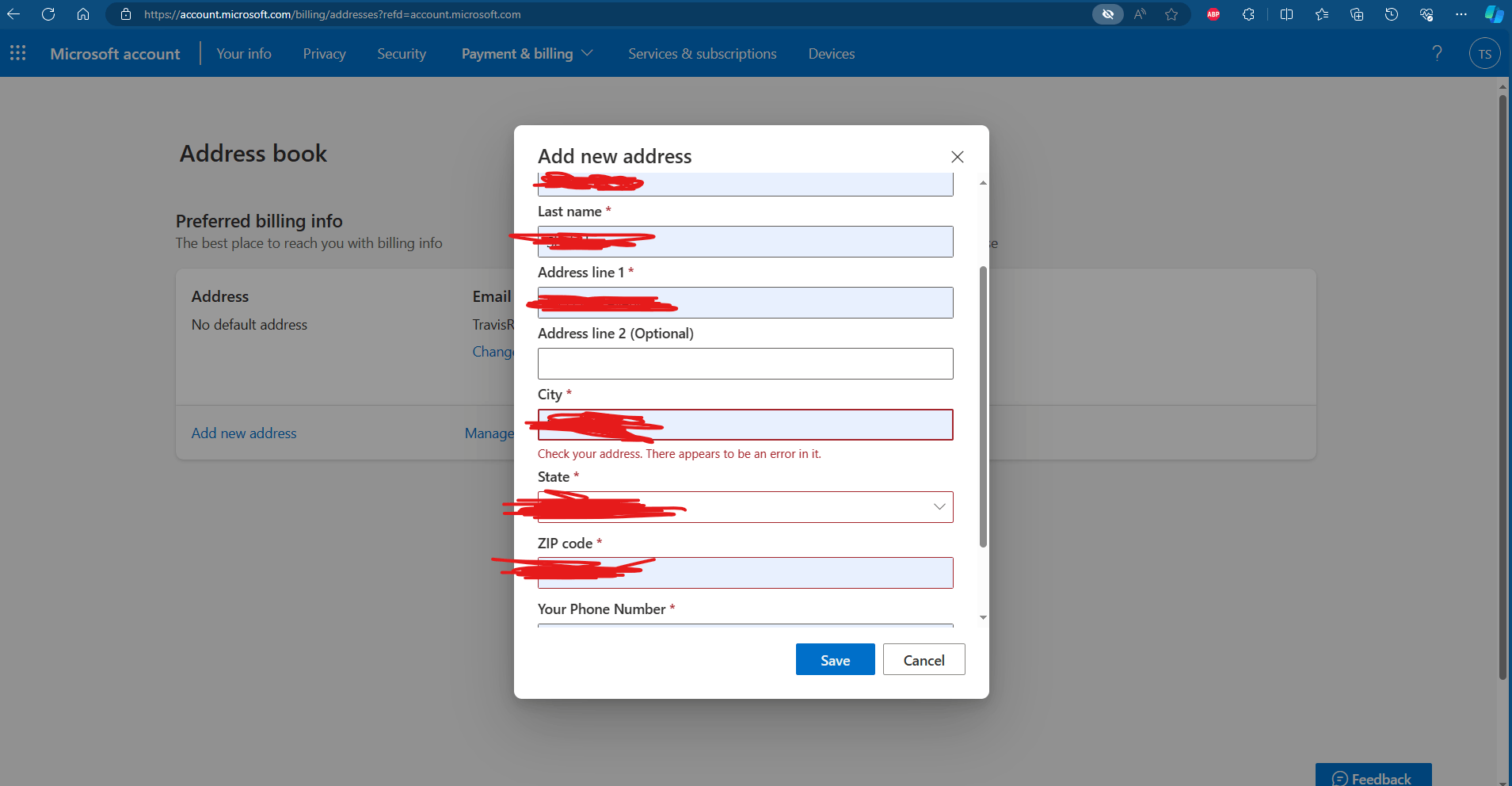Open the browser Extensions menu

[x=1249, y=14]
